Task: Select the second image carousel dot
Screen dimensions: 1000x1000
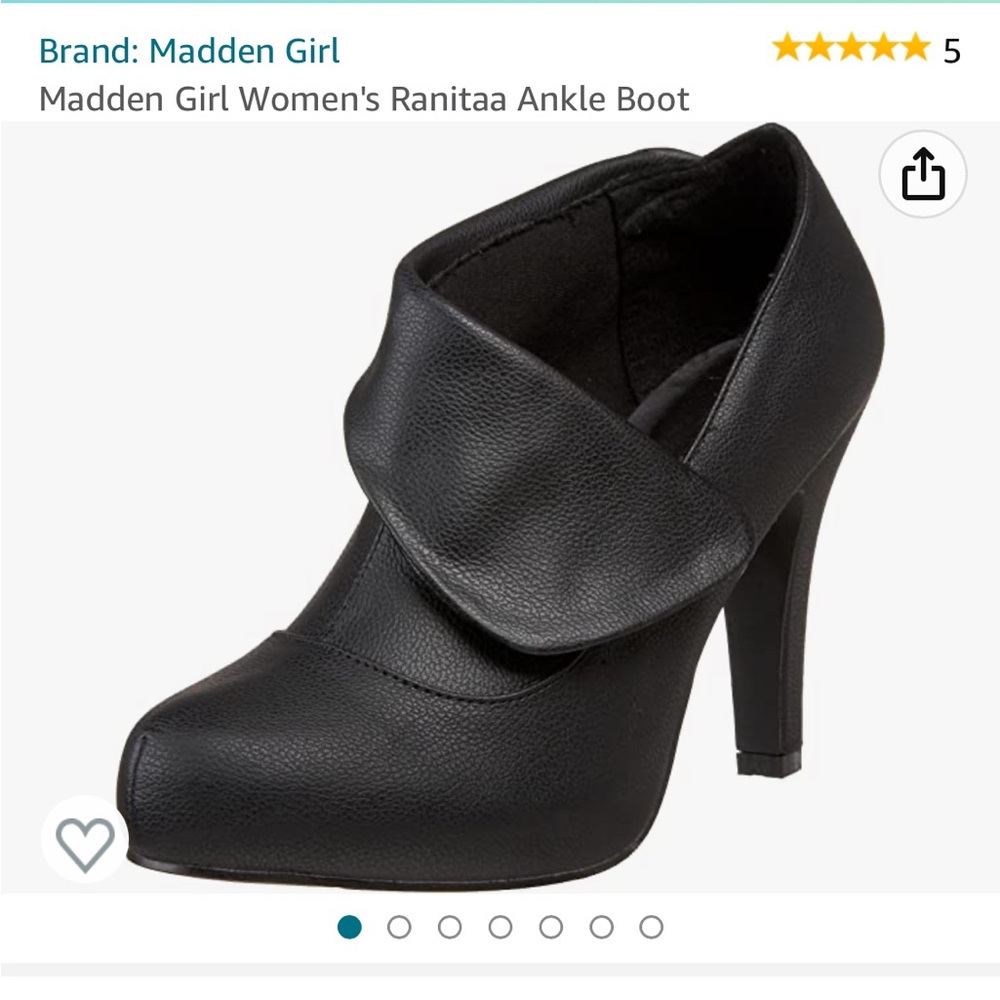Action: (397, 927)
